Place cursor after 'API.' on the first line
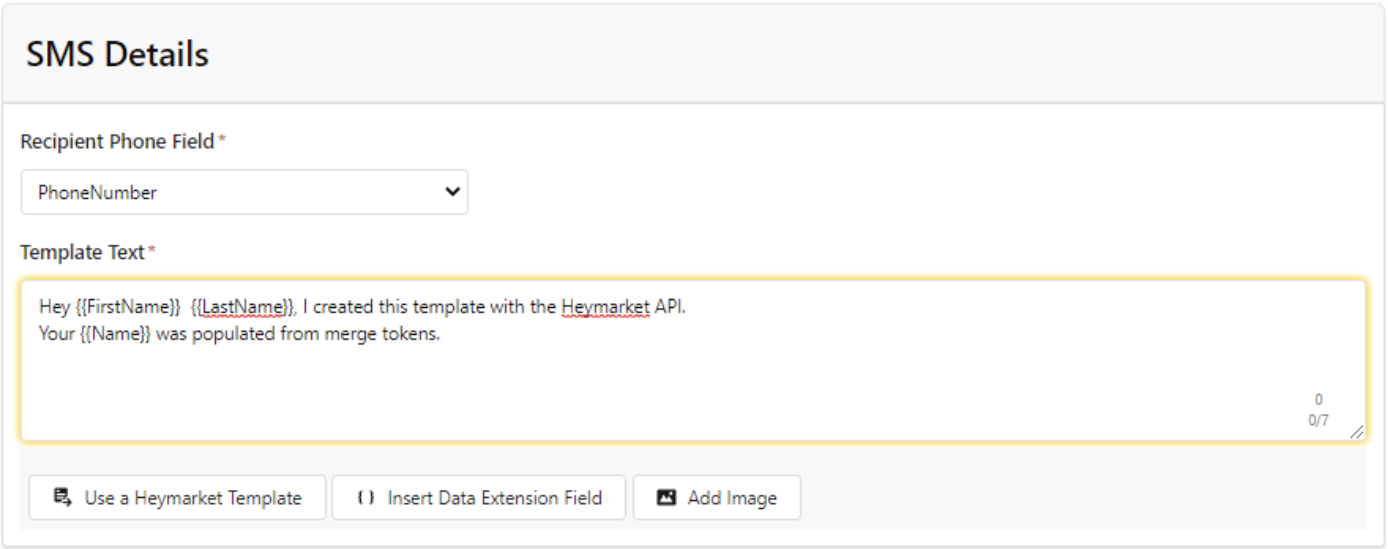The image size is (1388, 549). (686, 308)
